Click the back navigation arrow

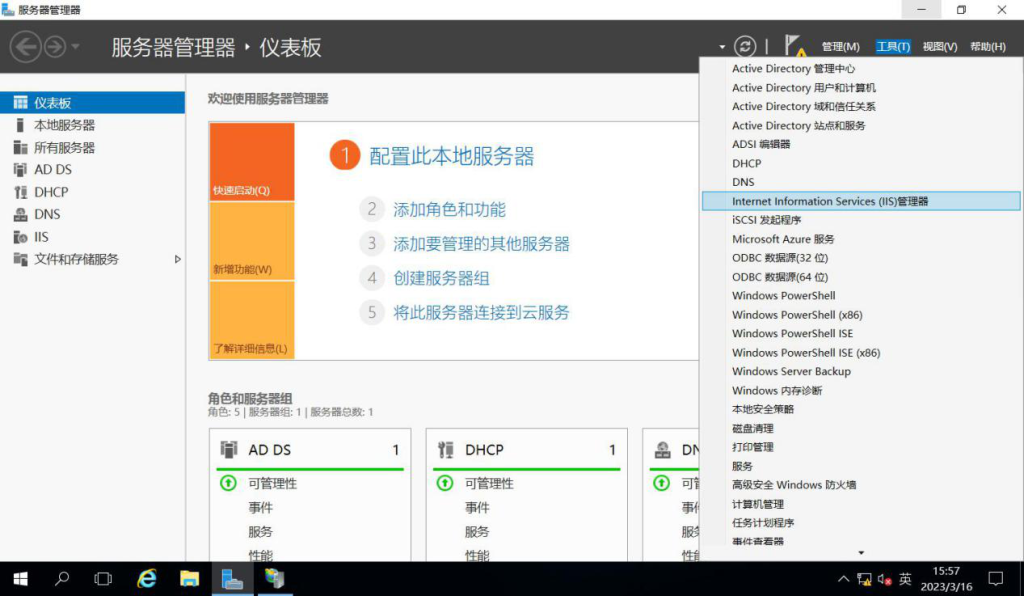tap(25, 47)
